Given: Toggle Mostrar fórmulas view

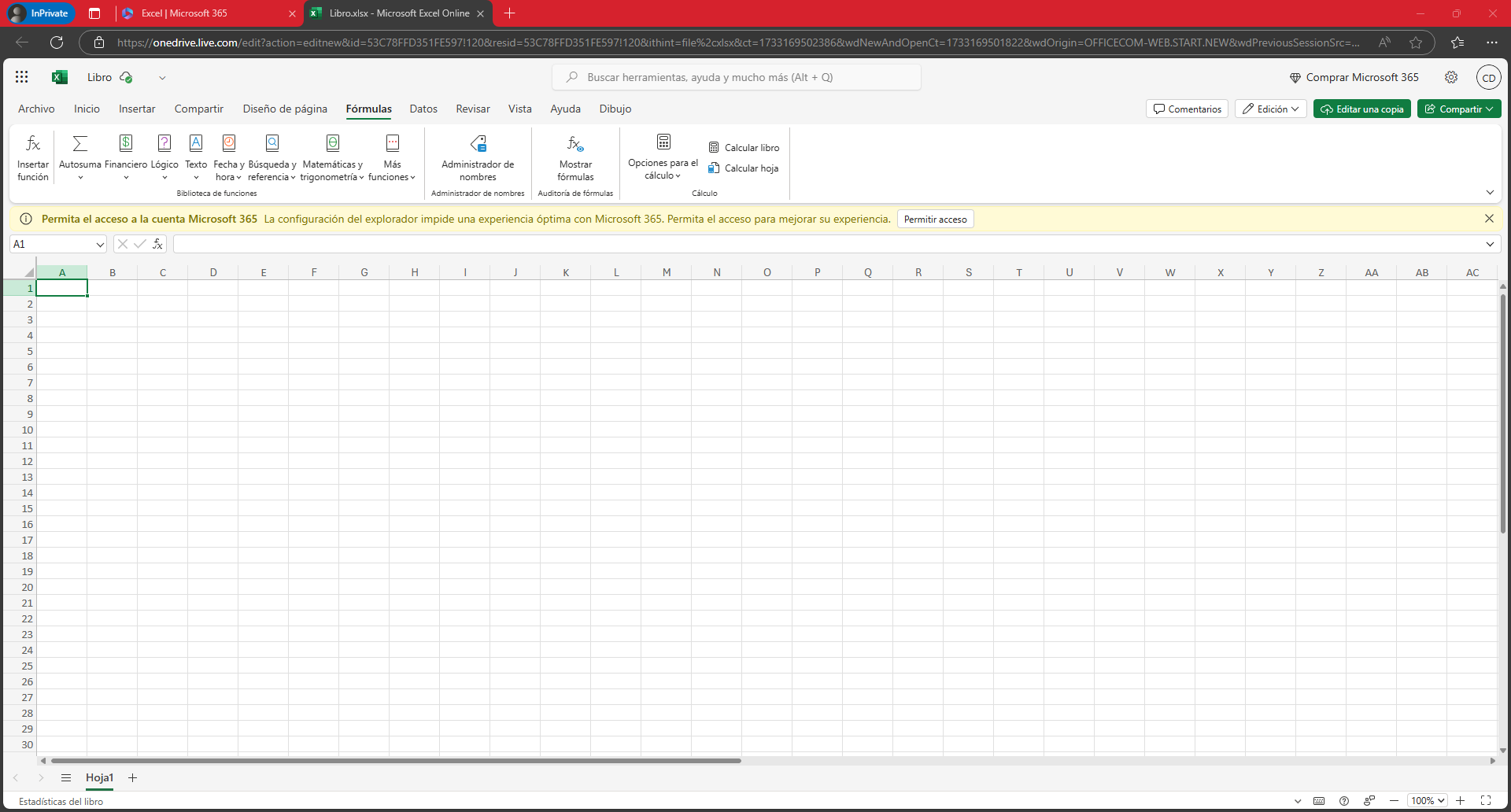Looking at the screenshot, I should pyautogui.click(x=575, y=156).
